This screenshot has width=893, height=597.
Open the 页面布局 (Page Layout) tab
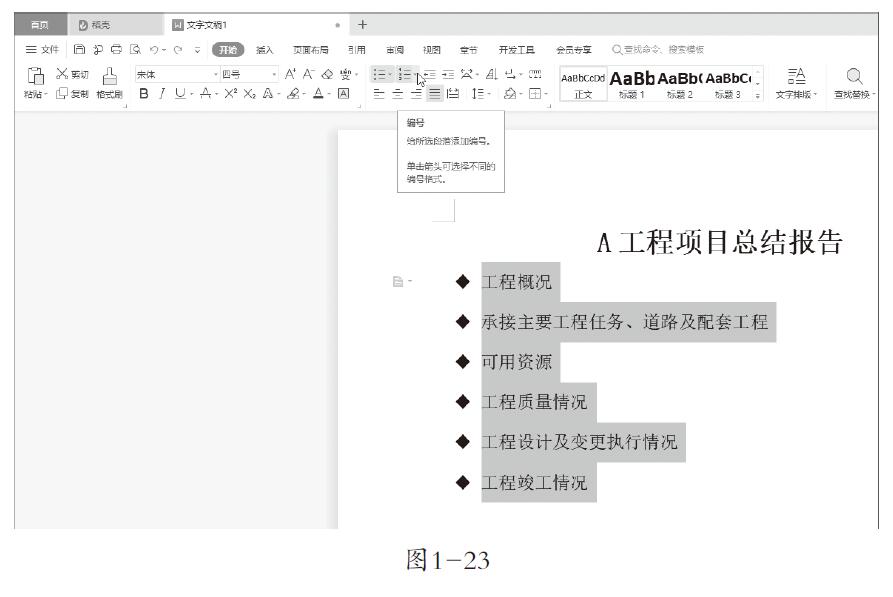310,49
